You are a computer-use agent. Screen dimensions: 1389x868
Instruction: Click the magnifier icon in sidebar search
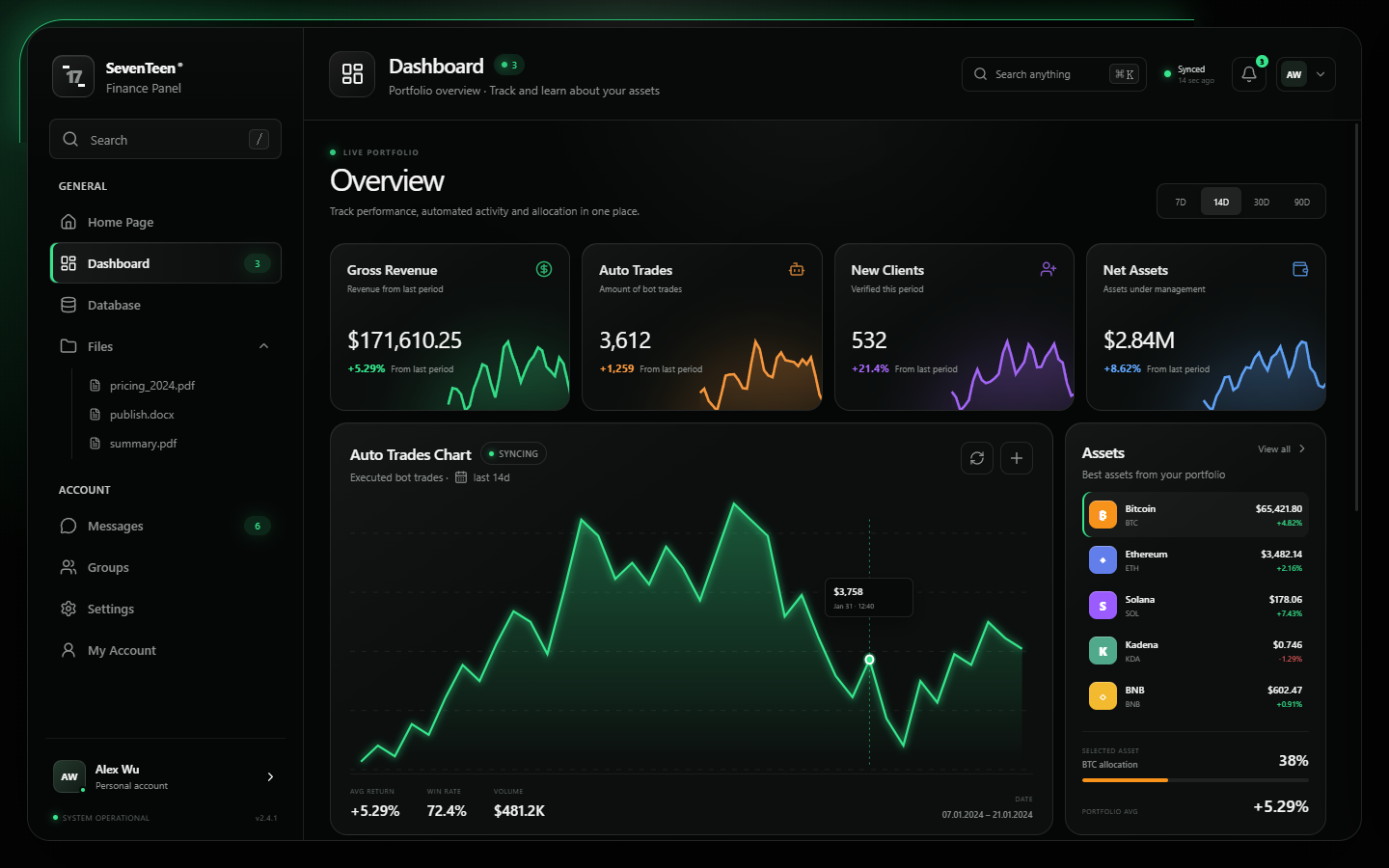coord(70,140)
